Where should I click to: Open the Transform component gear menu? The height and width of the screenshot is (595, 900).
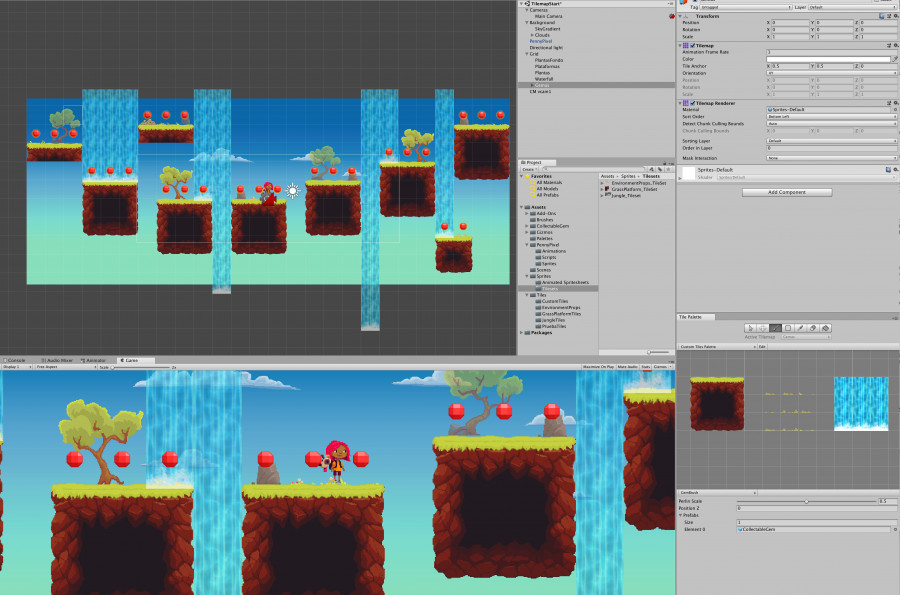coord(895,16)
